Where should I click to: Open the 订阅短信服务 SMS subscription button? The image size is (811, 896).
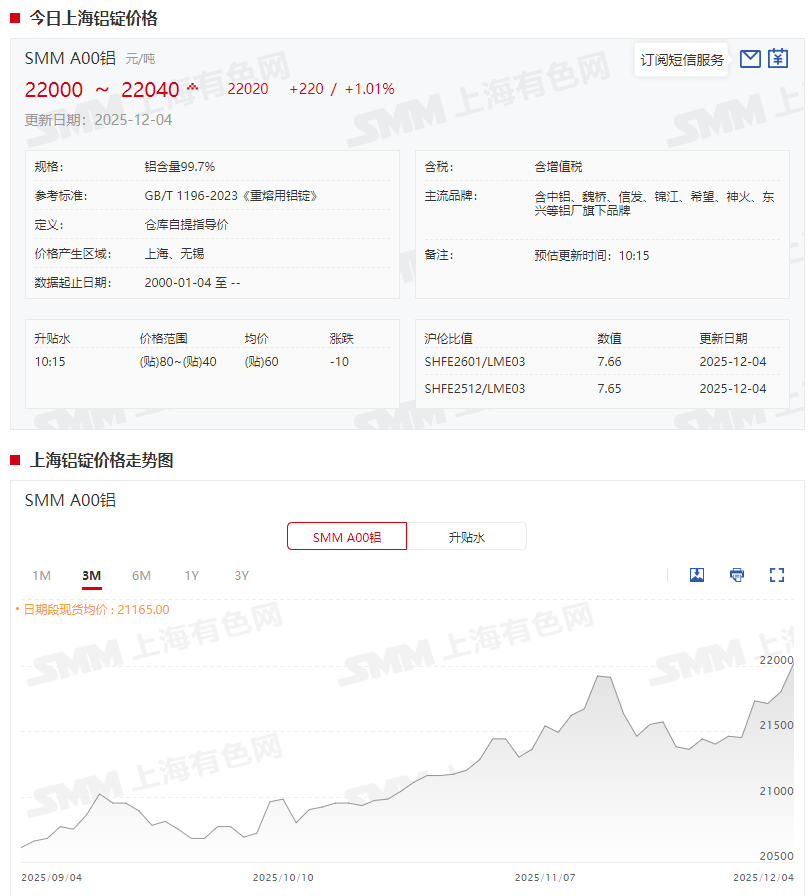(681, 60)
